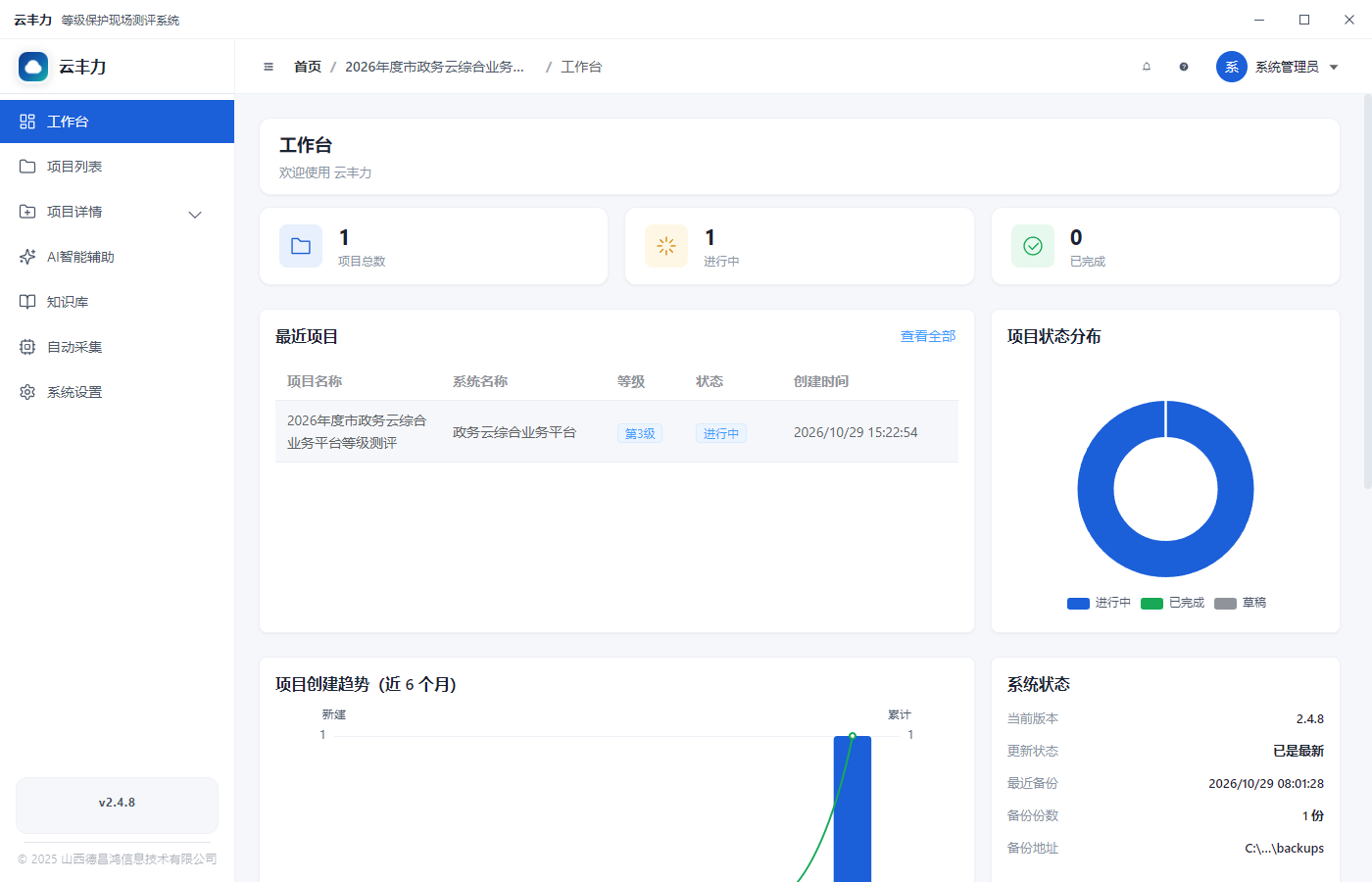Image resolution: width=1372 pixels, height=882 pixels.
Task: Click the 进行中 status tag in table
Action: coord(721,433)
